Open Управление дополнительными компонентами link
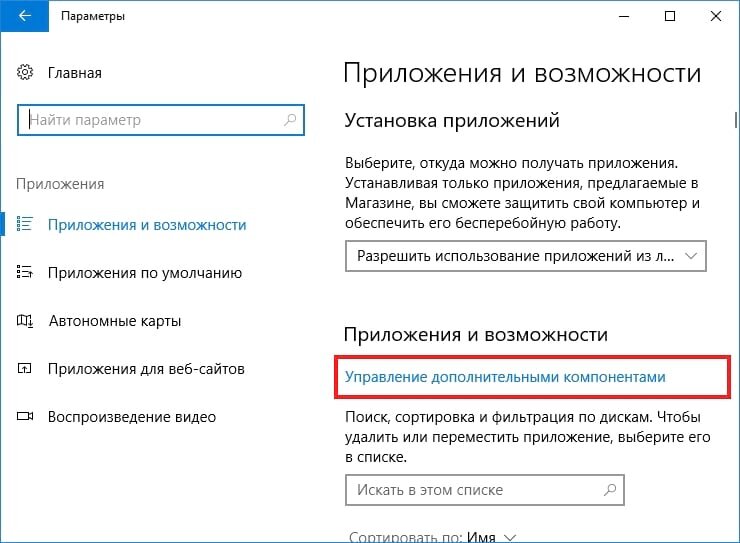 point(505,377)
